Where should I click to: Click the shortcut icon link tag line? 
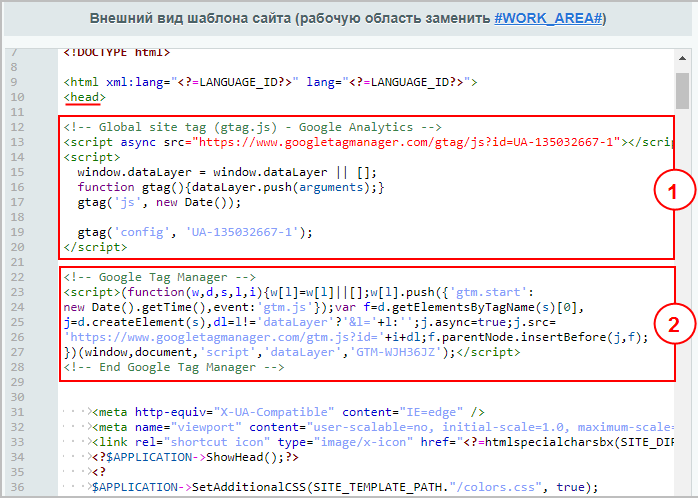pyautogui.click(x=382, y=442)
